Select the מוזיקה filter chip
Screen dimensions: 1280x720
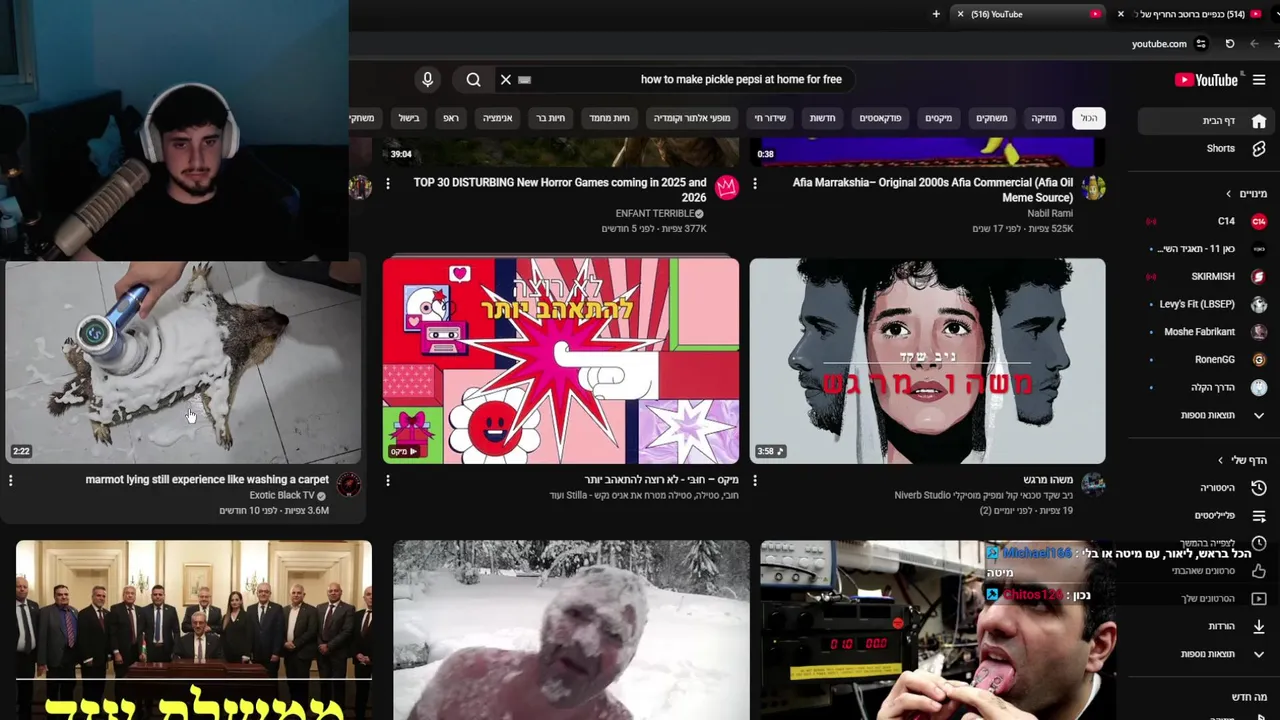pos(1044,118)
